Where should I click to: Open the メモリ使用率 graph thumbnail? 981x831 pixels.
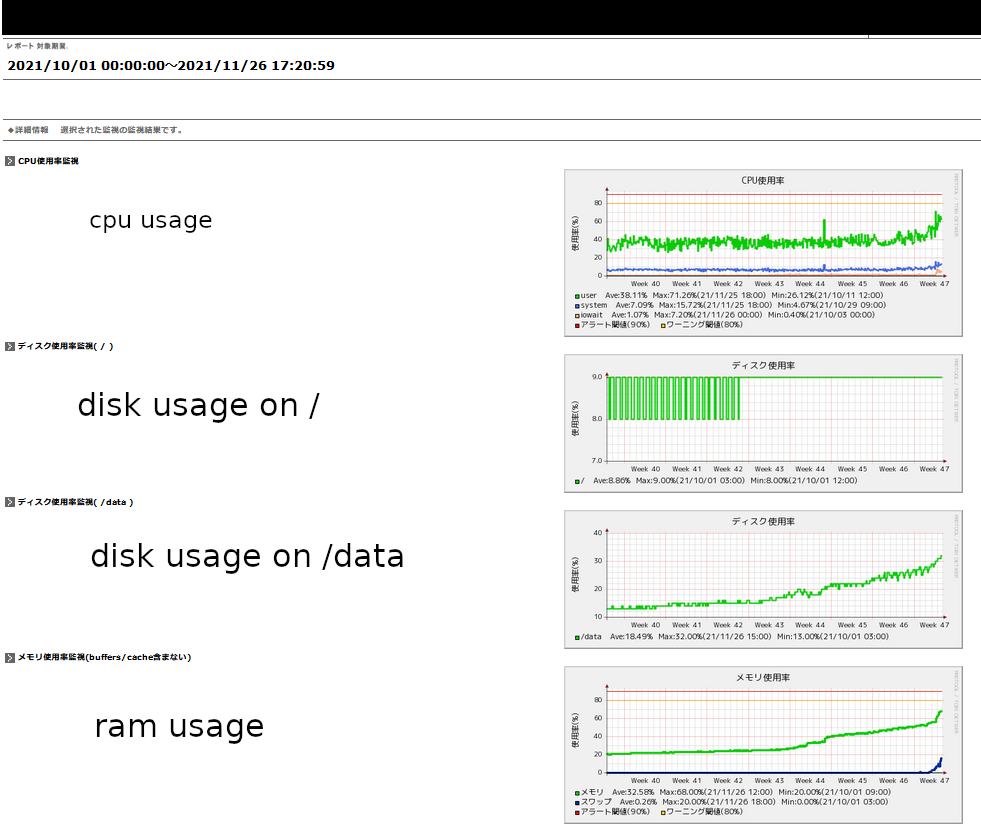coord(763,745)
